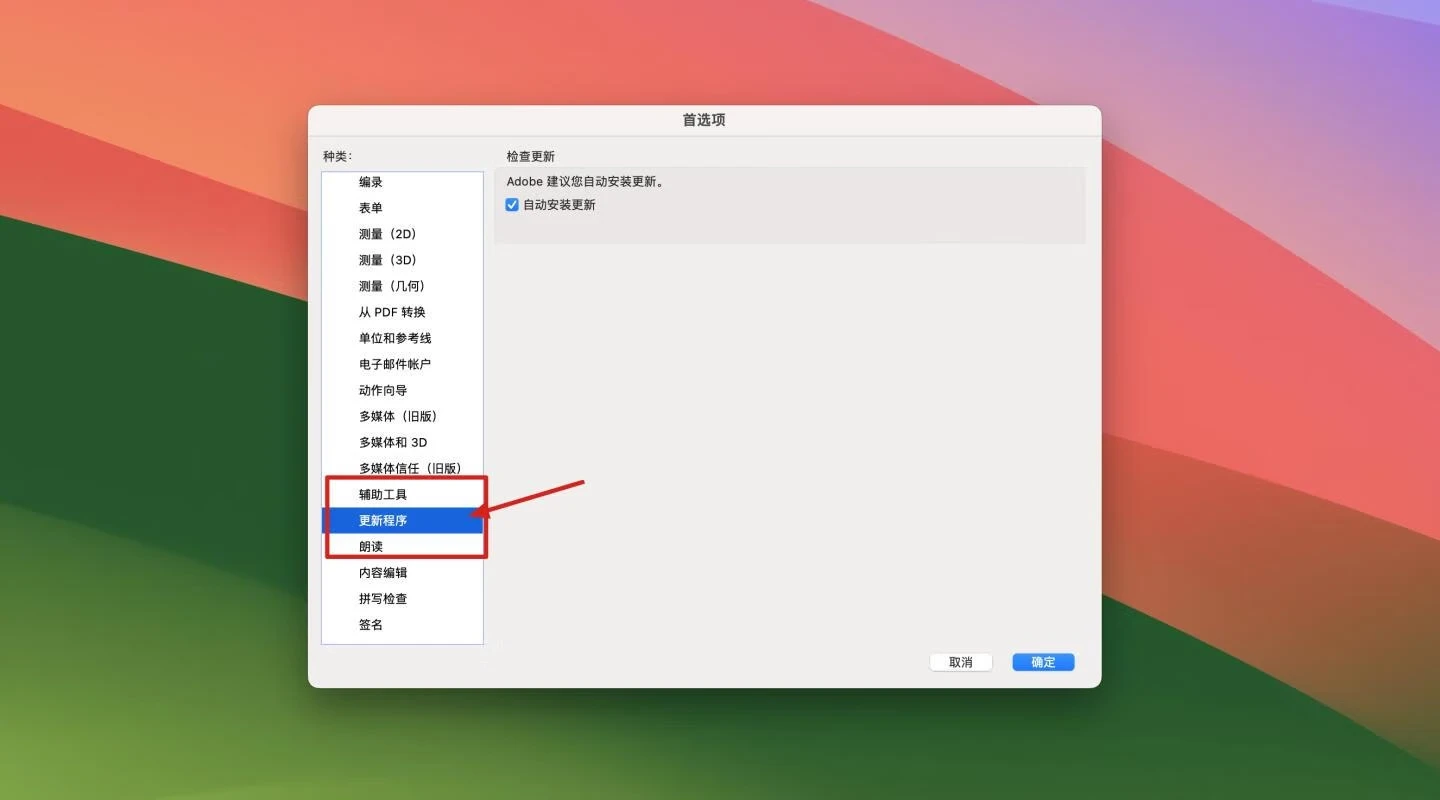
Task: Select 编录 in the category list
Action: [x=371, y=182]
